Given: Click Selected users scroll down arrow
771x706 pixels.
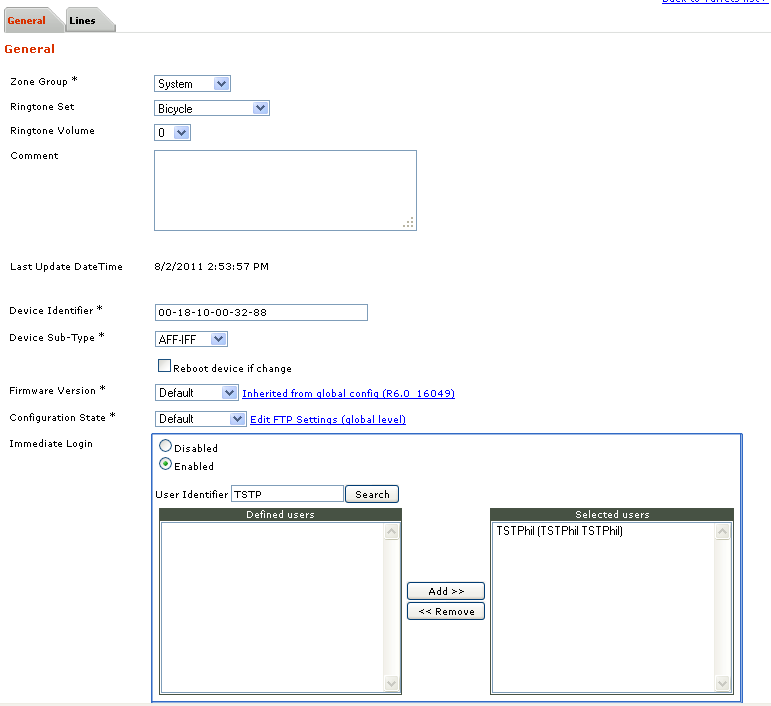Looking at the screenshot, I should pos(722,683).
